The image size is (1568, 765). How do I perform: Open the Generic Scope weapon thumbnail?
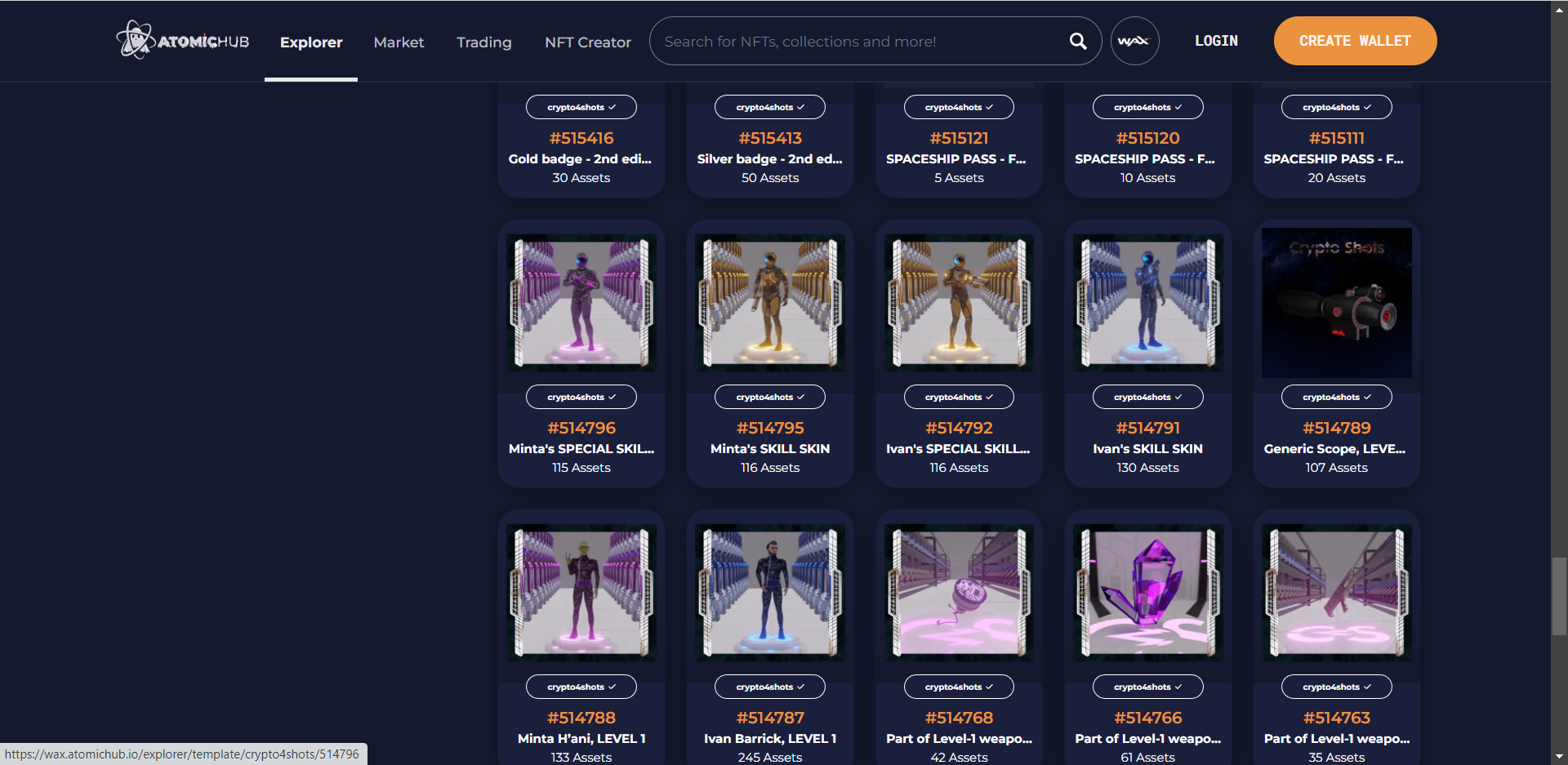pos(1336,303)
